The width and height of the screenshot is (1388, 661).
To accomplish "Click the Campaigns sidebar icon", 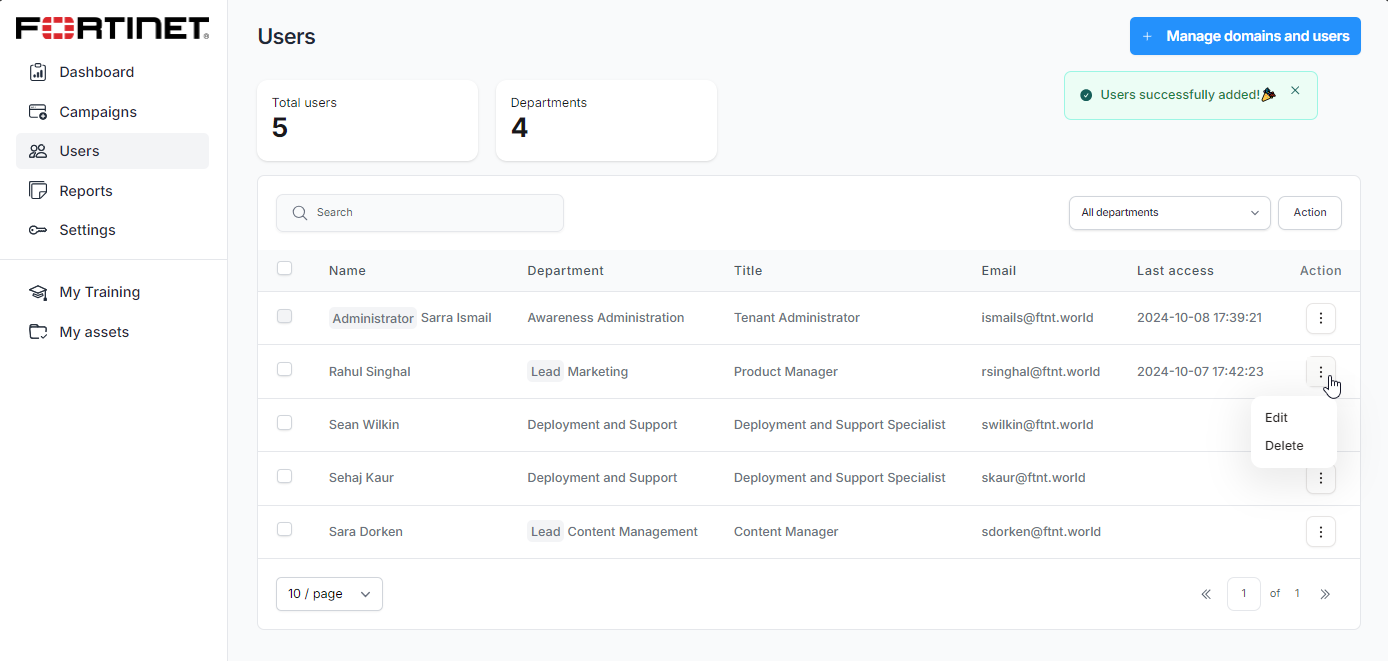I will [38, 112].
